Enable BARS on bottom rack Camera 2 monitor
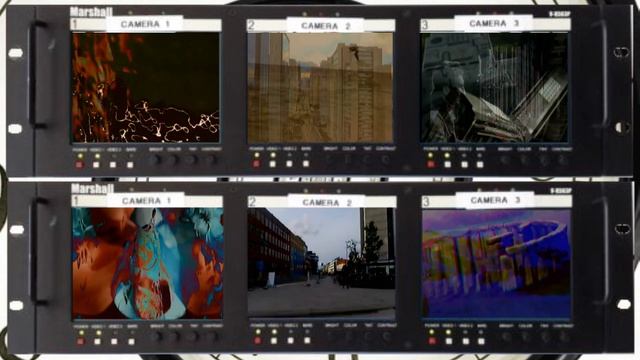Viewport: 640px width, 360px height. tap(307, 341)
